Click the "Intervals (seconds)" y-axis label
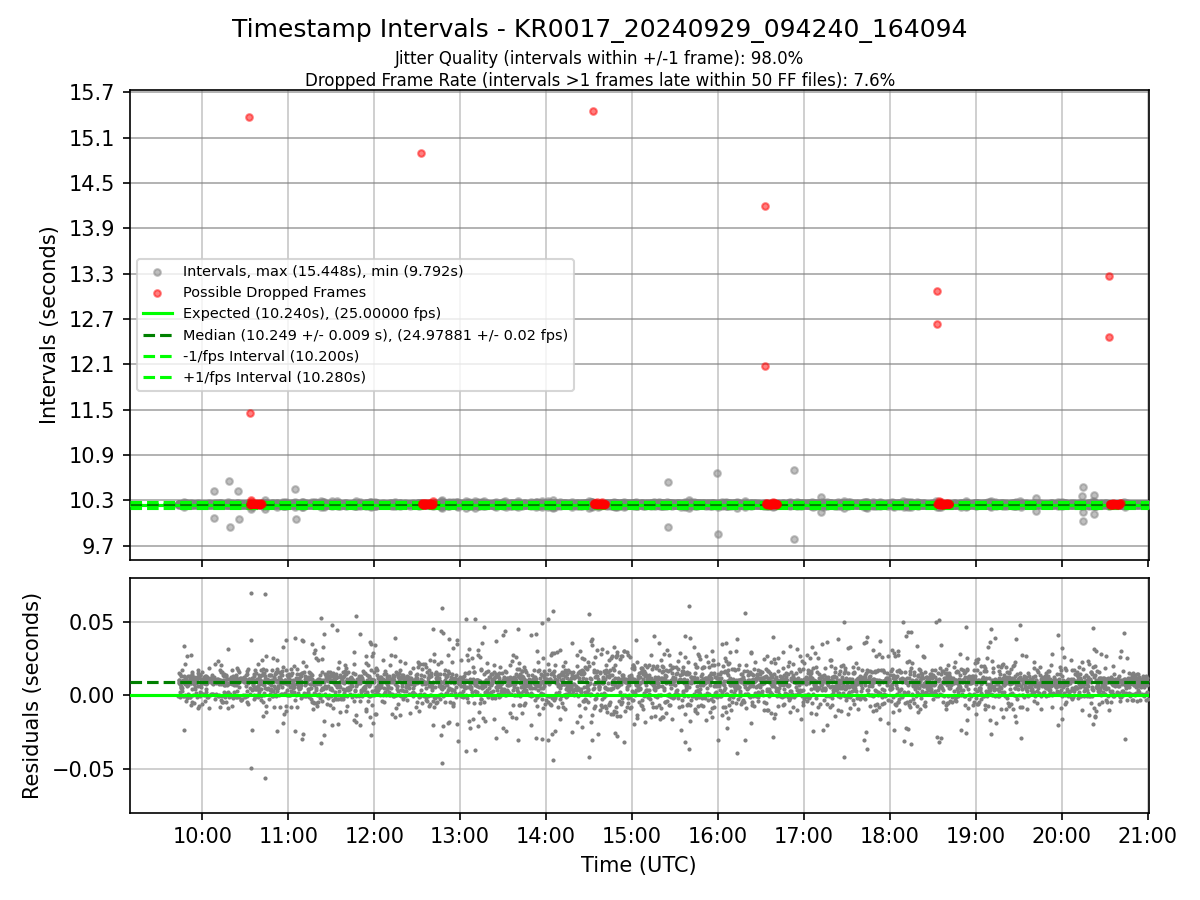Screen dimensions: 1200x900 tap(48, 325)
